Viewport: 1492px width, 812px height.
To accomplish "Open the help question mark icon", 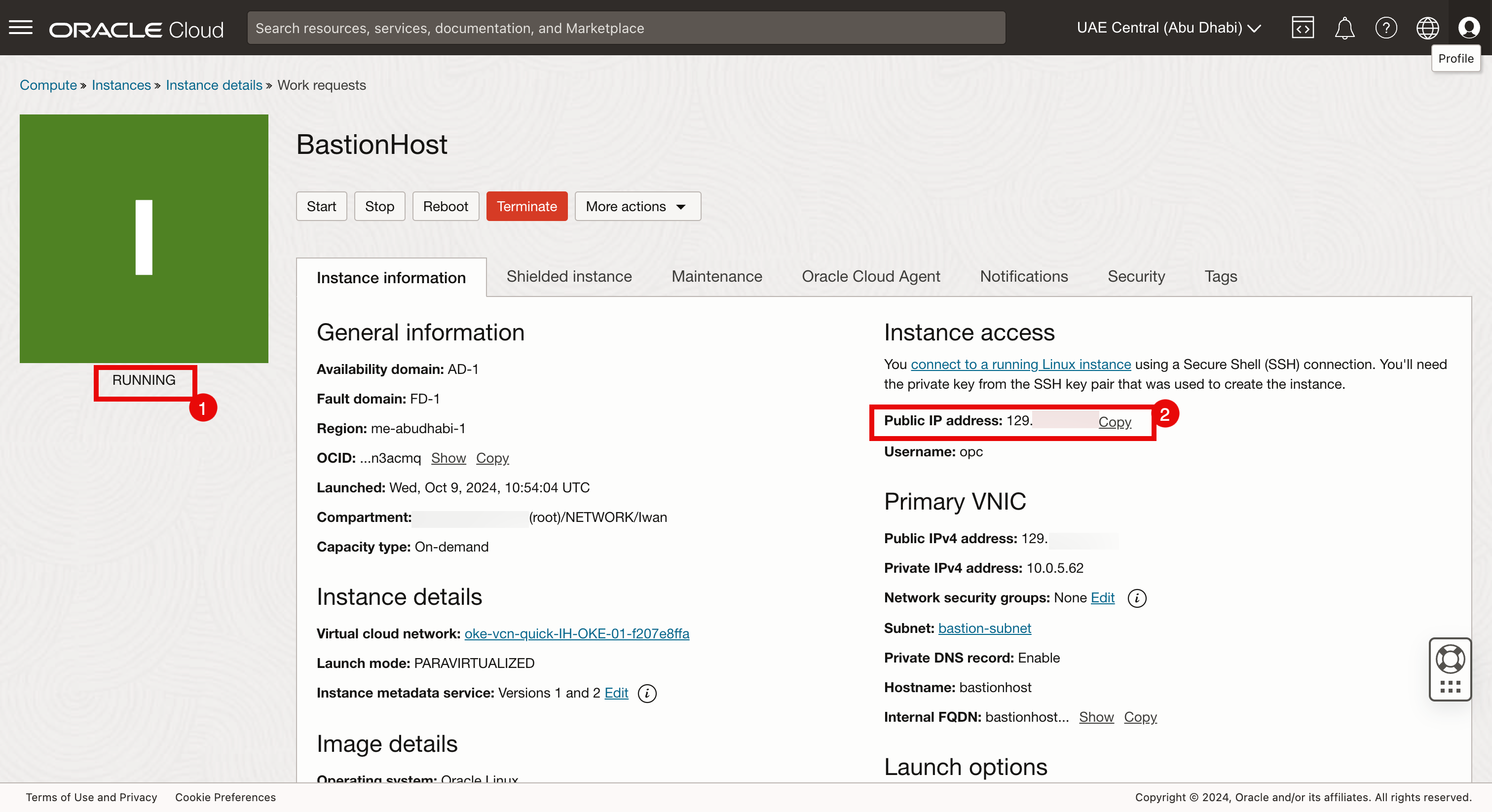I will click(1385, 28).
